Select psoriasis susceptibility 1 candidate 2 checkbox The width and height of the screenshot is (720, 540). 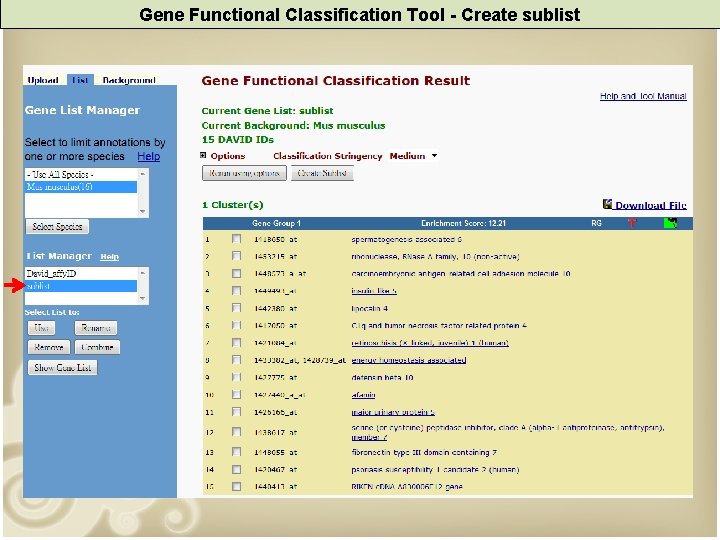pyautogui.click(x=236, y=470)
